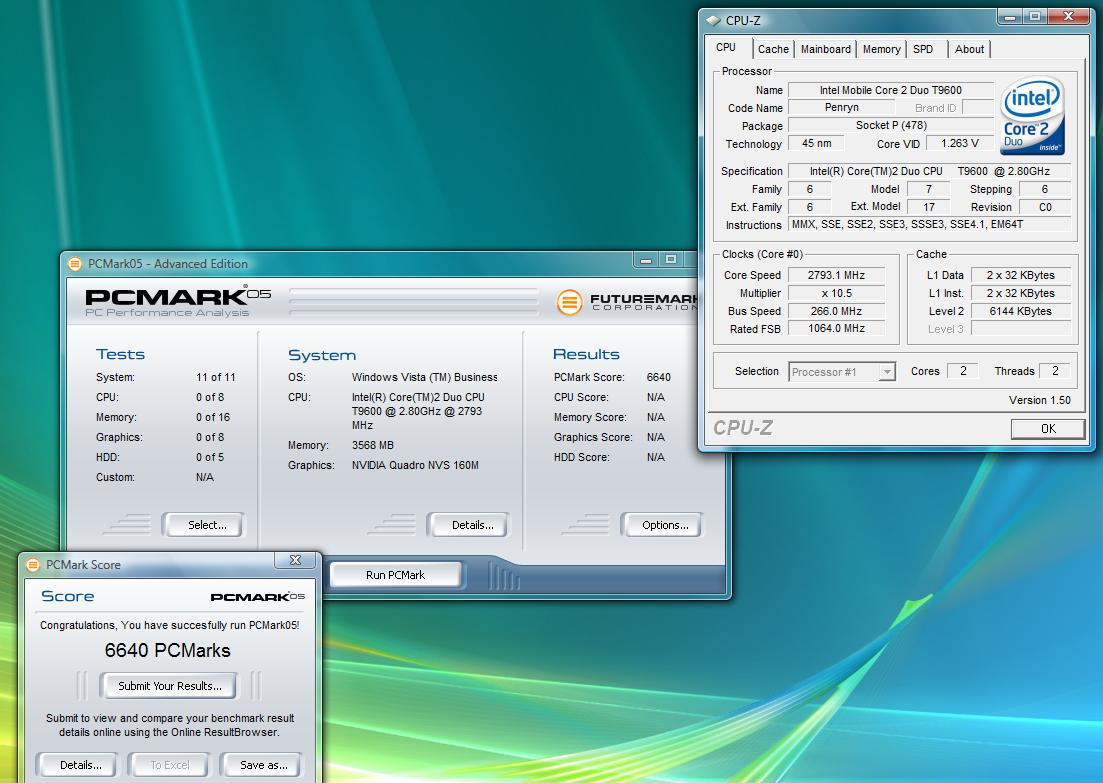
Task: Open the Memory tab in CPU-Z
Action: tap(881, 49)
